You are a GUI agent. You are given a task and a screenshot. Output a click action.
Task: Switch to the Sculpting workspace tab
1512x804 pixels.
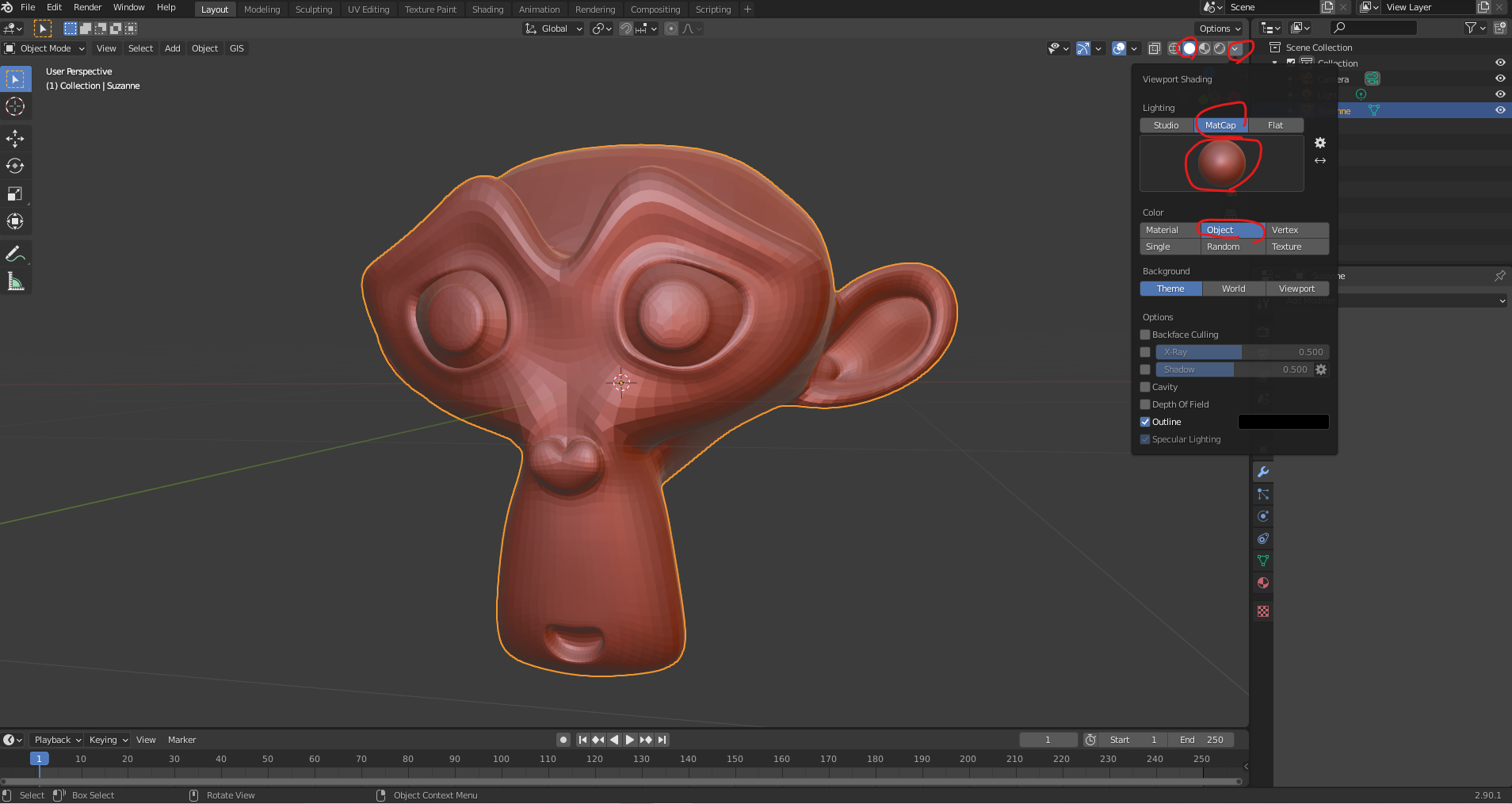click(313, 10)
